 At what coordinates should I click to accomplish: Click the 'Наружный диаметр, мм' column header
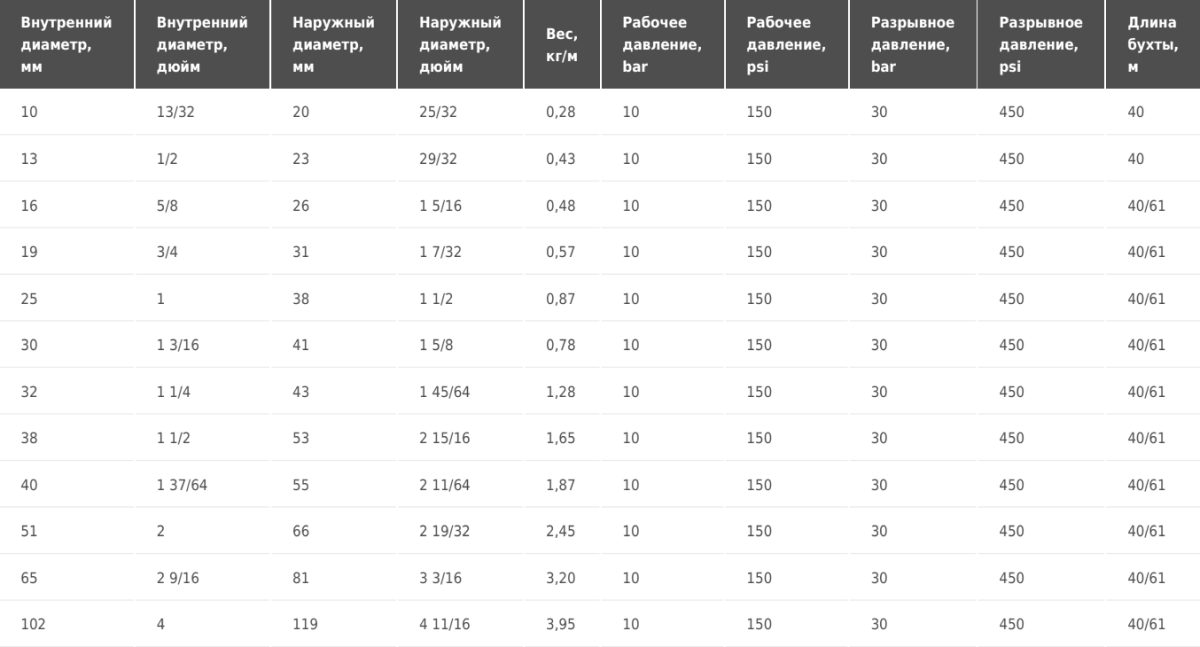334,45
